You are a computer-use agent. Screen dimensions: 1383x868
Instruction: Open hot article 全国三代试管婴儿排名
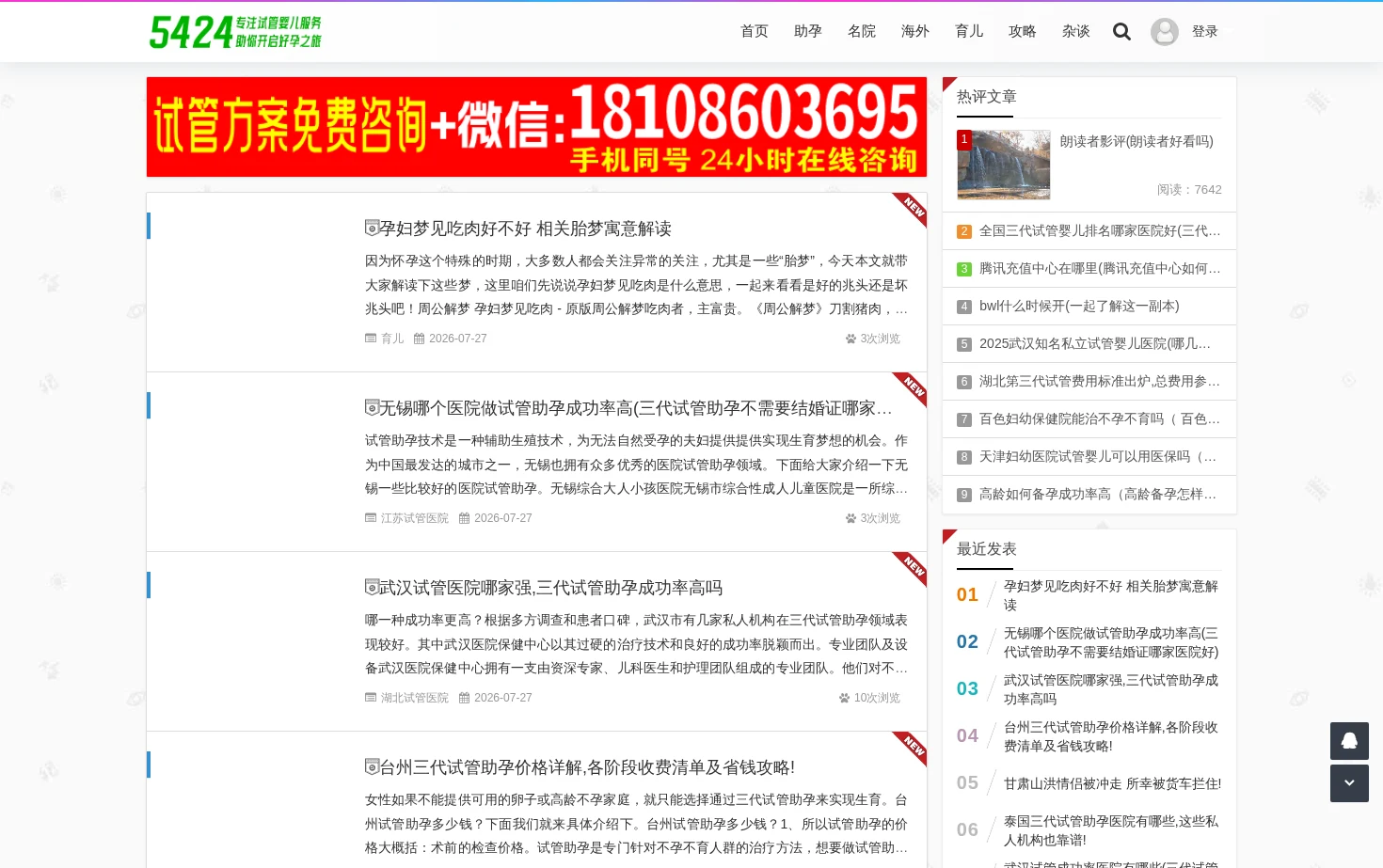pyautogui.click(x=1100, y=231)
